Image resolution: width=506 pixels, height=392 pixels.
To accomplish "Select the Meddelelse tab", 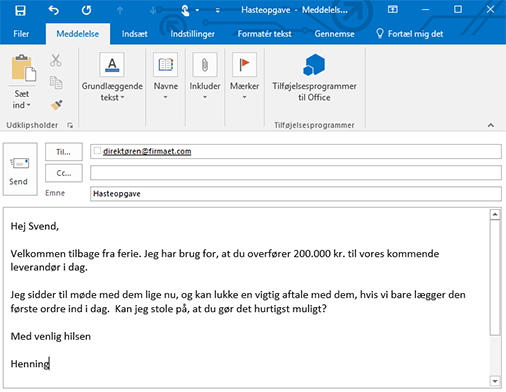I will [x=78, y=34].
